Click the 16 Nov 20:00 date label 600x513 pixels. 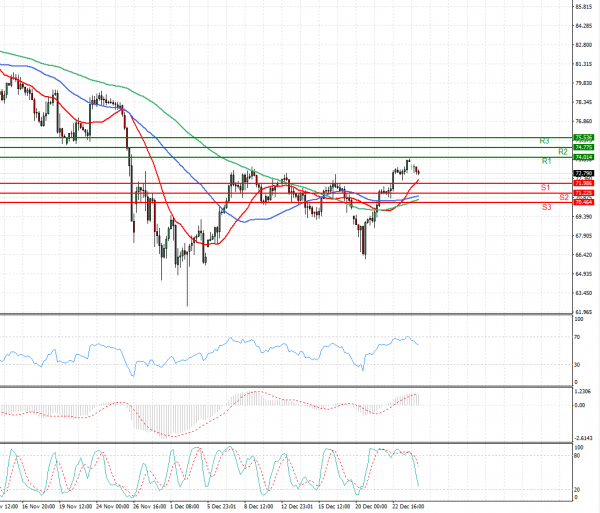[x=38, y=507]
